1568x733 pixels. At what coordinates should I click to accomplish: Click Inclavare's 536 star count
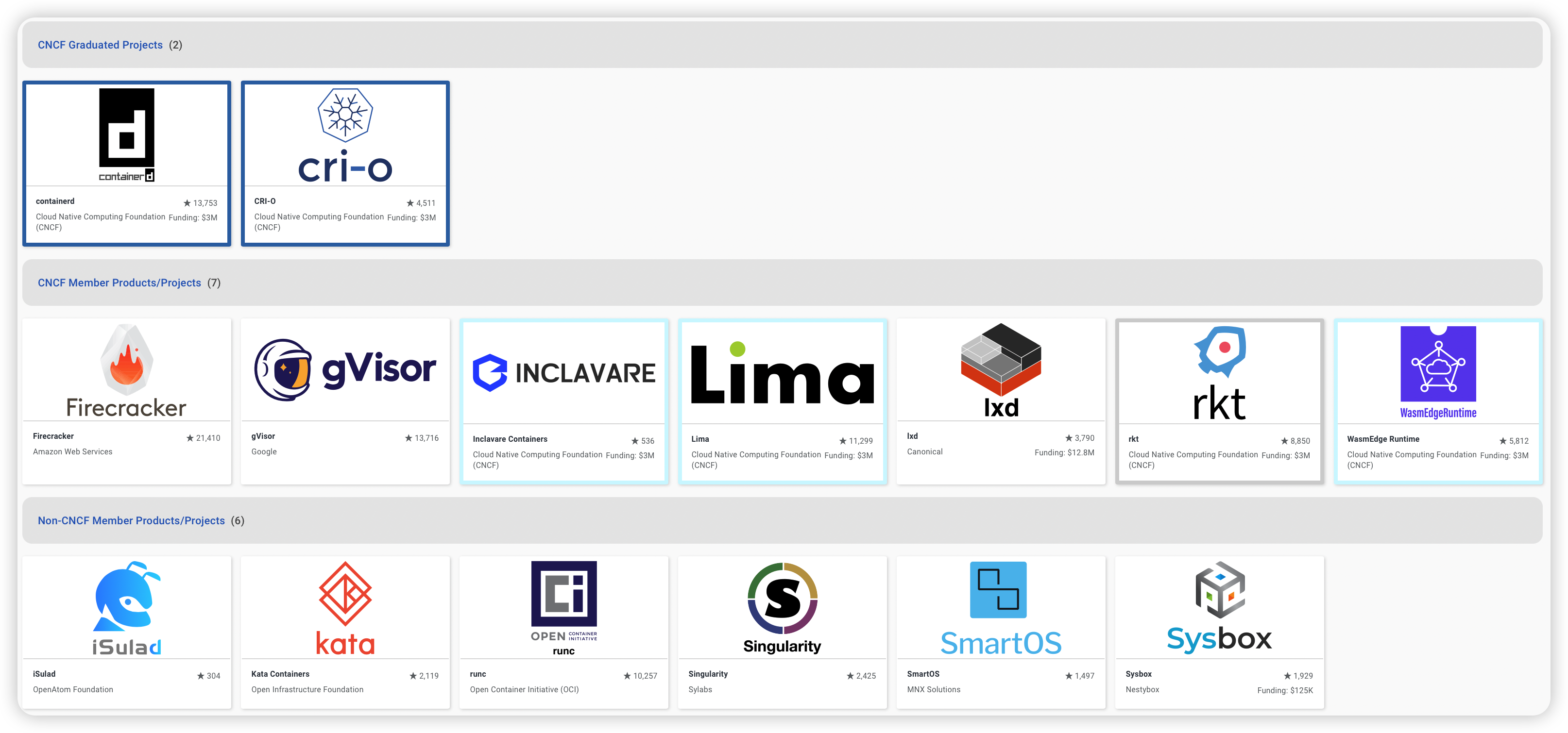click(x=643, y=441)
